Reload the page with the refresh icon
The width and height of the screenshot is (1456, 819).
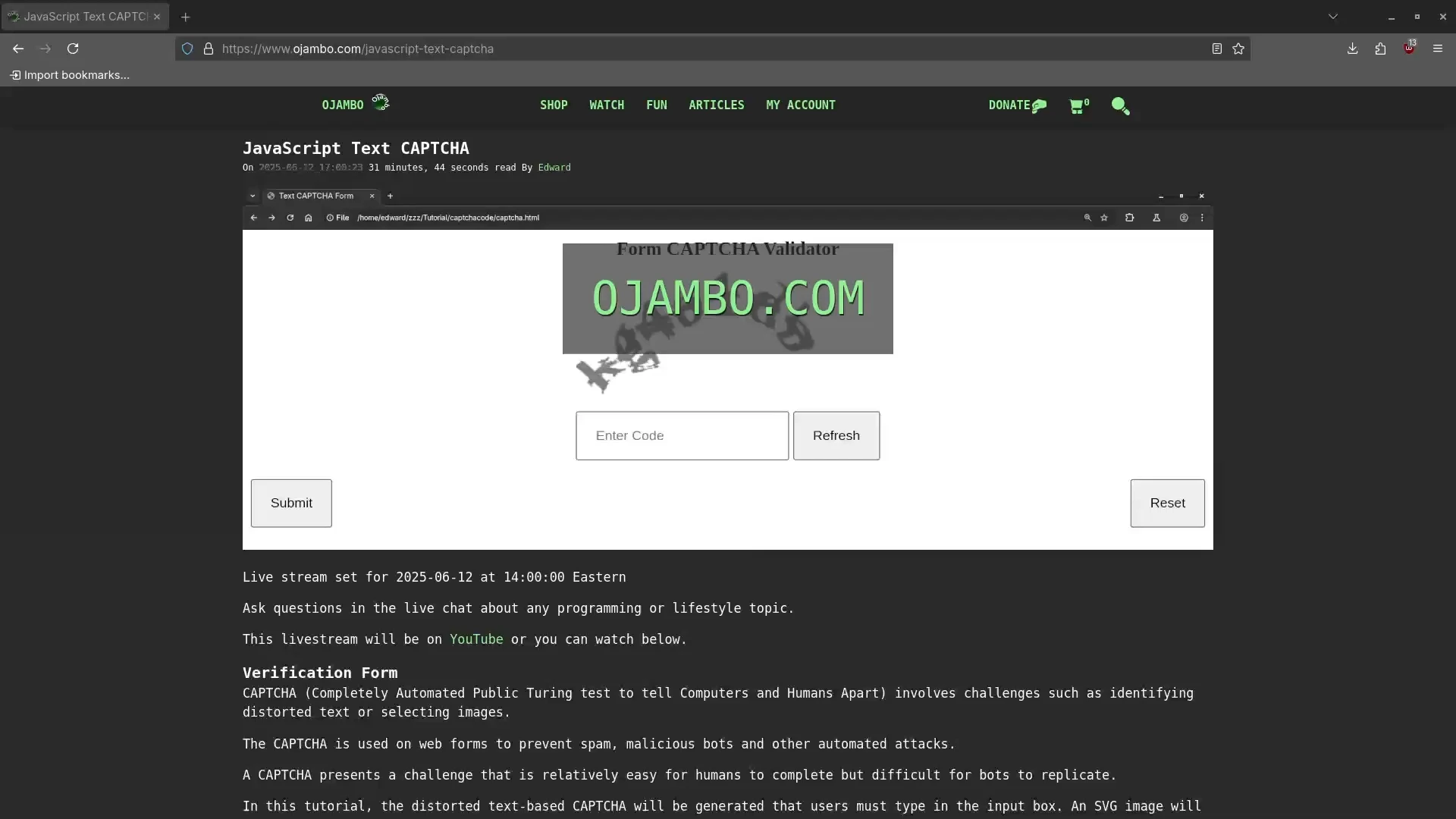pos(73,49)
